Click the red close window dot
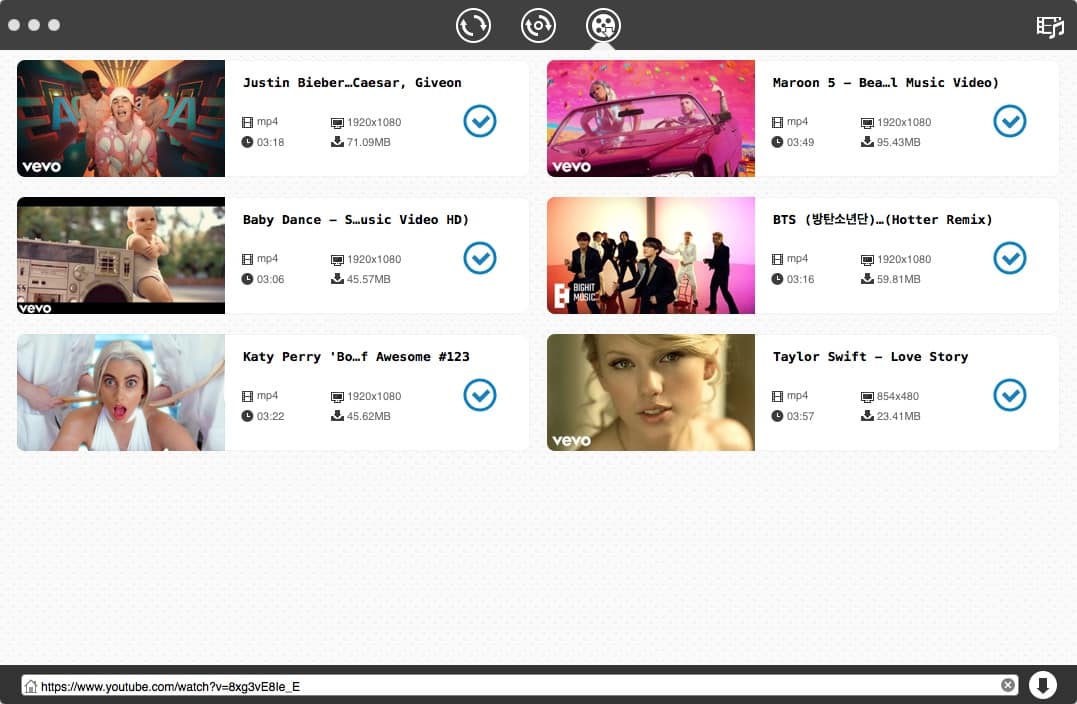Image resolution: width=1077 pixels, height=704 pixels. [14, 25]
